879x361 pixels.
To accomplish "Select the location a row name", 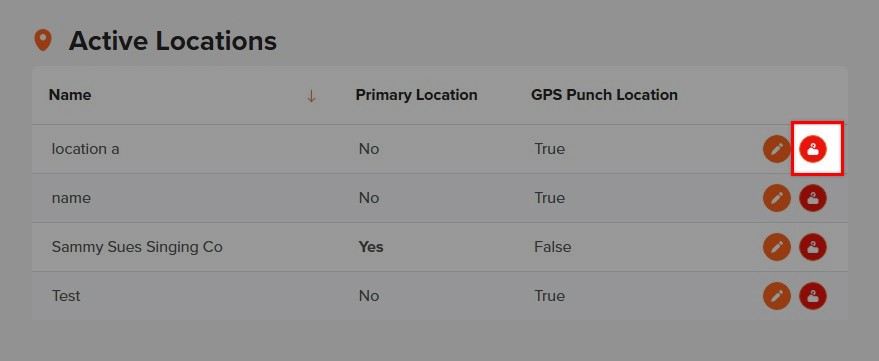I will pos(85,149).
